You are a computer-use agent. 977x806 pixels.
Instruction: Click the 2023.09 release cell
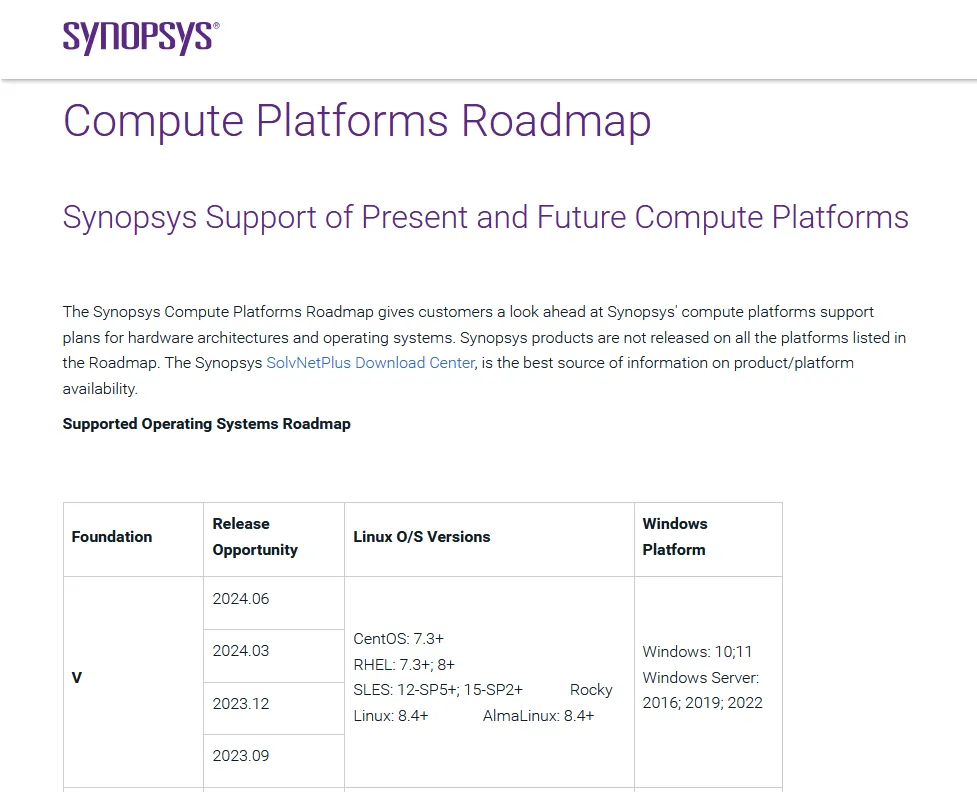pyautogui.click(x=241, y=756)
